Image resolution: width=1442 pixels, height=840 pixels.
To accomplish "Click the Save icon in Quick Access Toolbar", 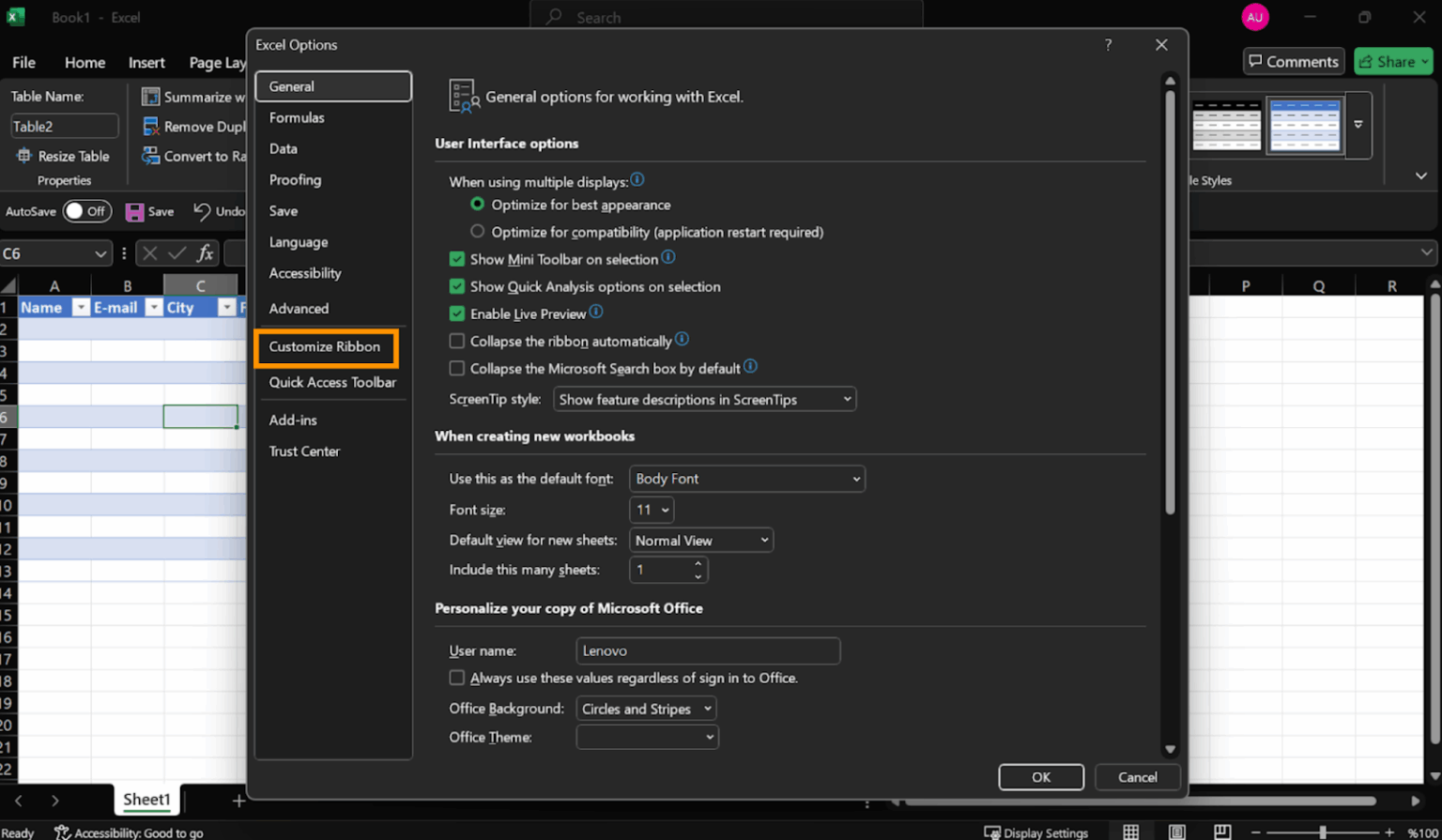I will click(x=132, y=211).
